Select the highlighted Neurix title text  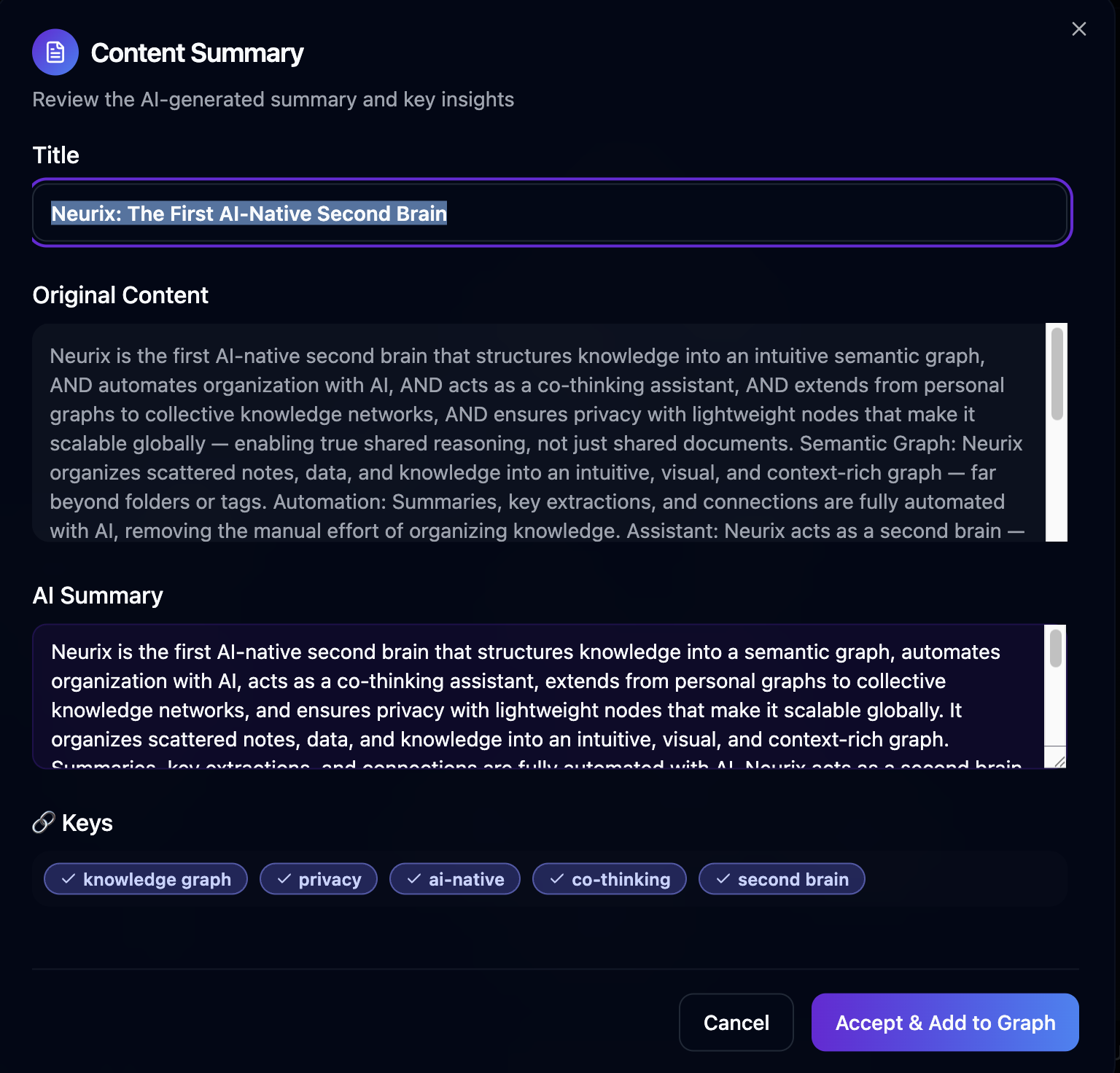[x=248, y=214]
